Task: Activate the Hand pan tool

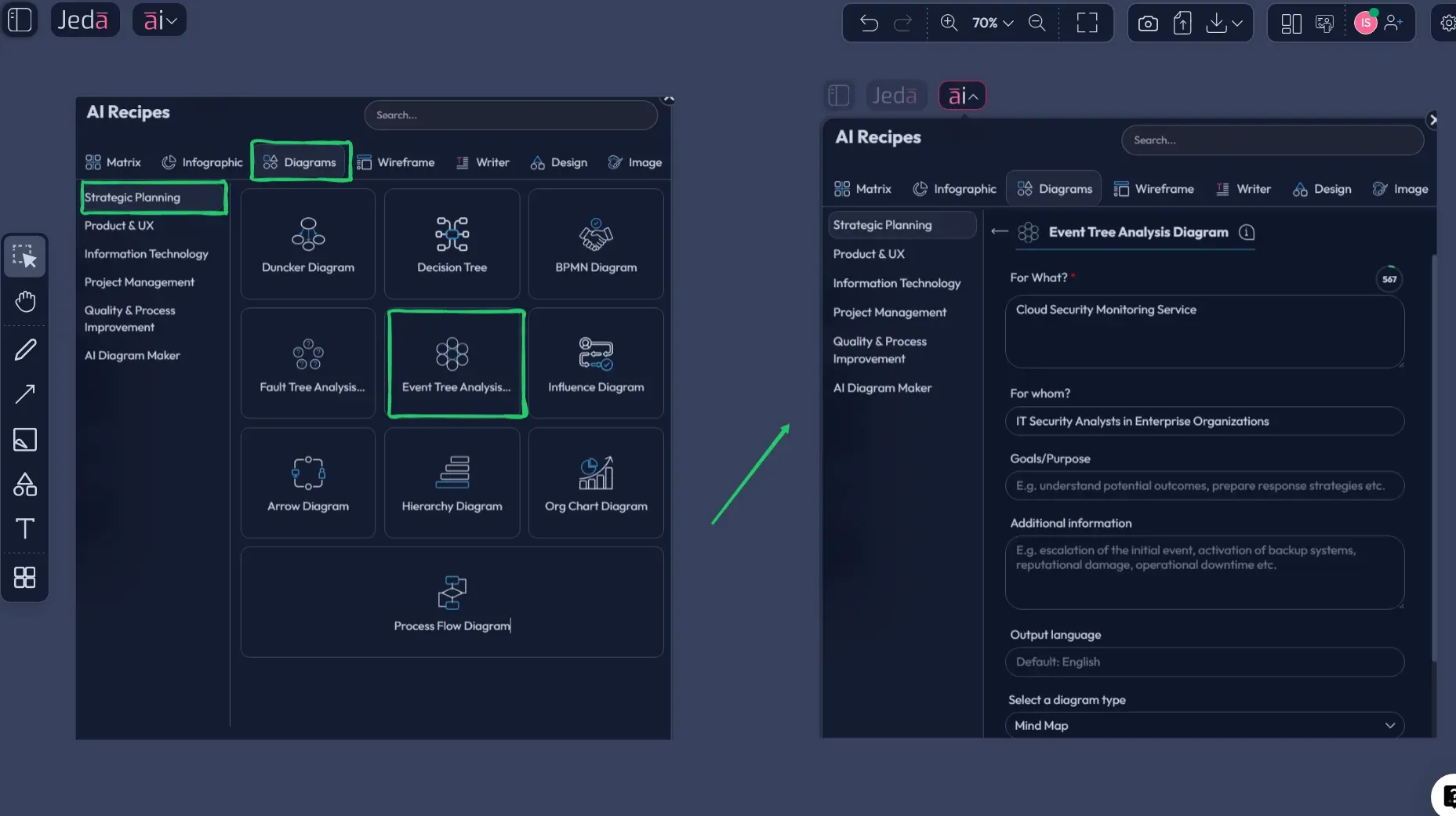Action: [x=25, y=301]
